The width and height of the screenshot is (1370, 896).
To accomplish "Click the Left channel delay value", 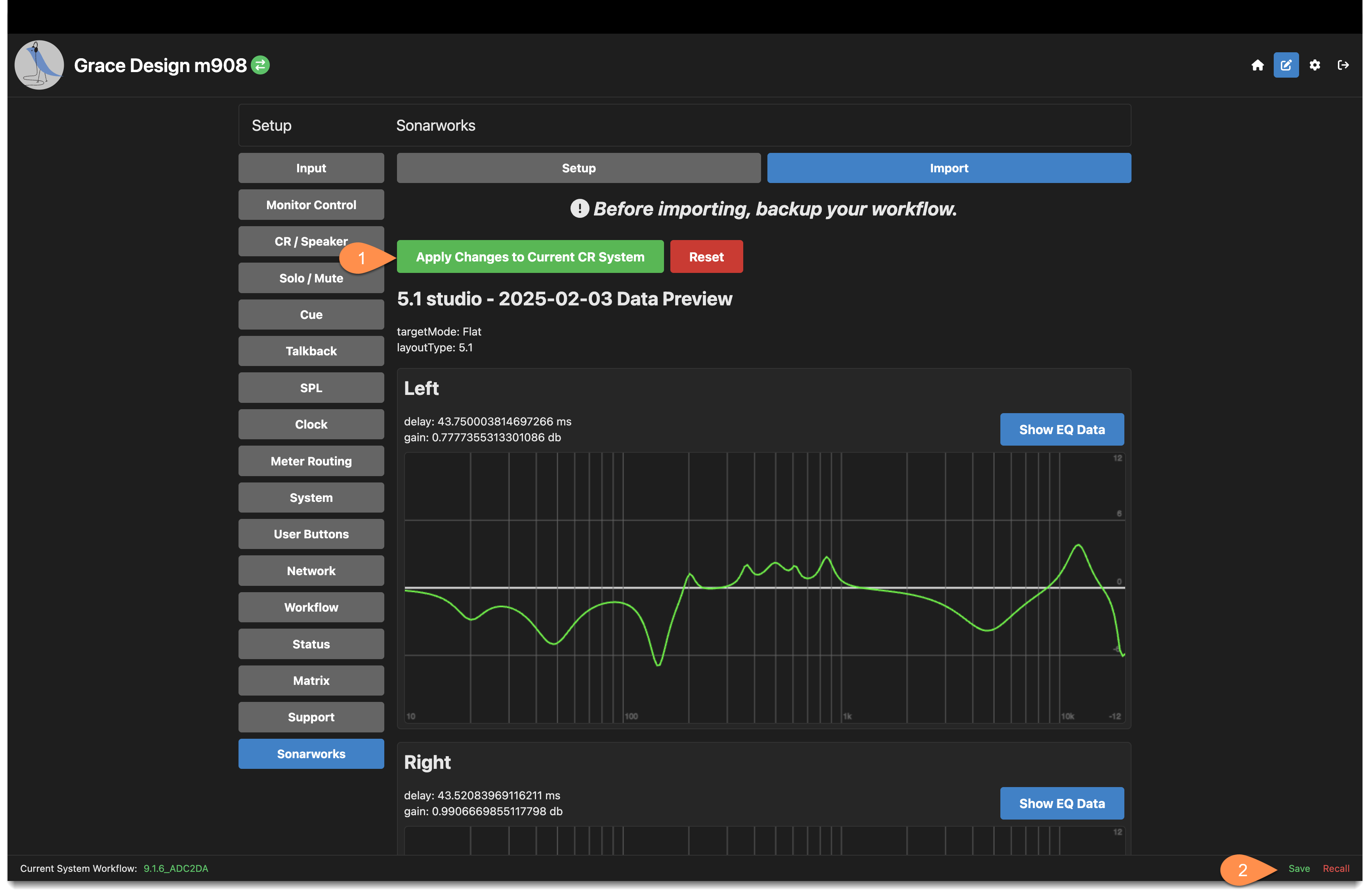I will click(x=488, y=421).
